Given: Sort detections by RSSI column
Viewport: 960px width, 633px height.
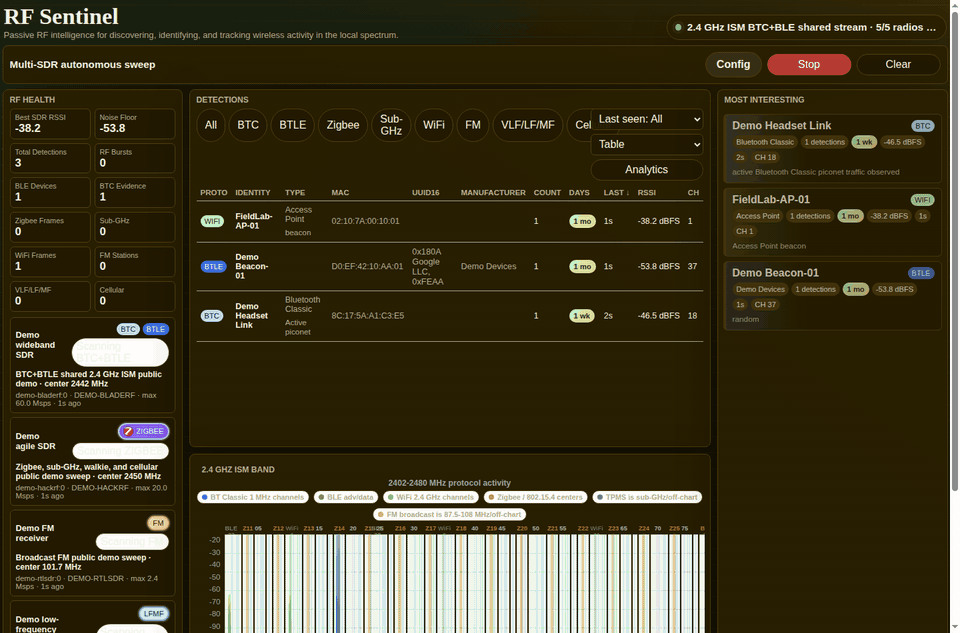Looking at the screenshot, I should [x=647, y=192].
